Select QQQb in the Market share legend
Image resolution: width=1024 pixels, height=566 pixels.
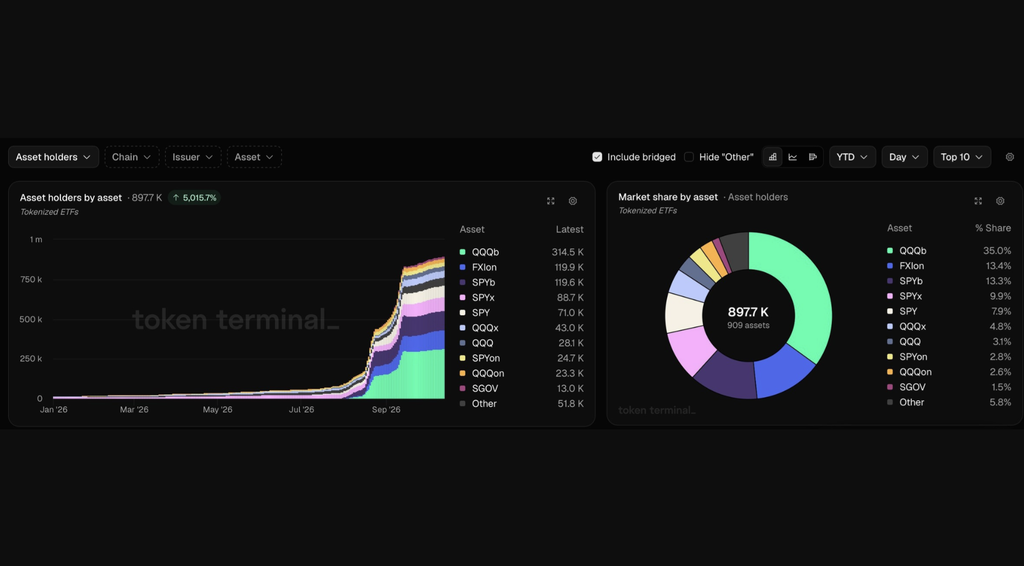click(x=912, y=251)
